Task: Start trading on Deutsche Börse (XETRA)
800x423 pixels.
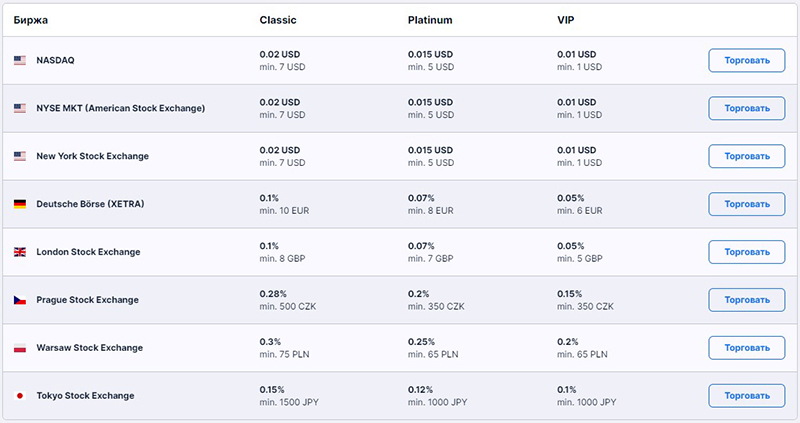Action: coord(746,204)
